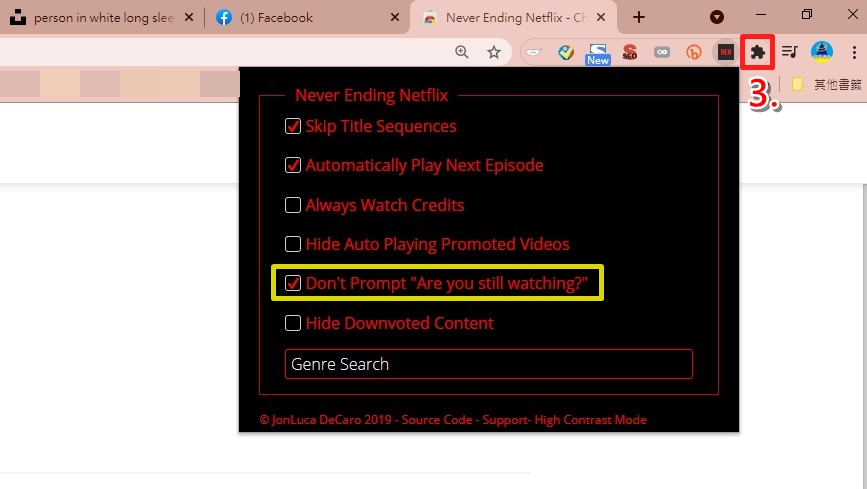Click the Bitly extension icon
The width and height of the screenshot is (867, 489).
[693, 52]
